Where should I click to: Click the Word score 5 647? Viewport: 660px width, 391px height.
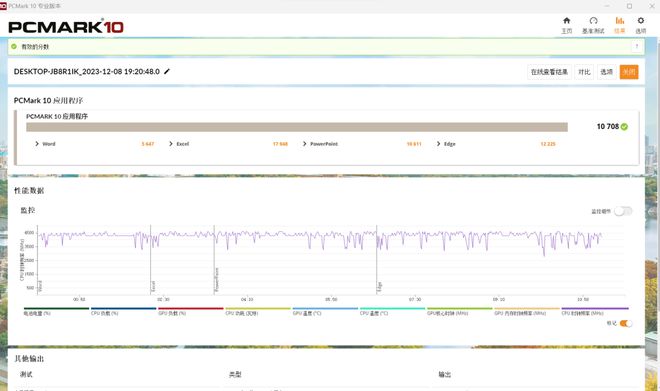[148, 144]
